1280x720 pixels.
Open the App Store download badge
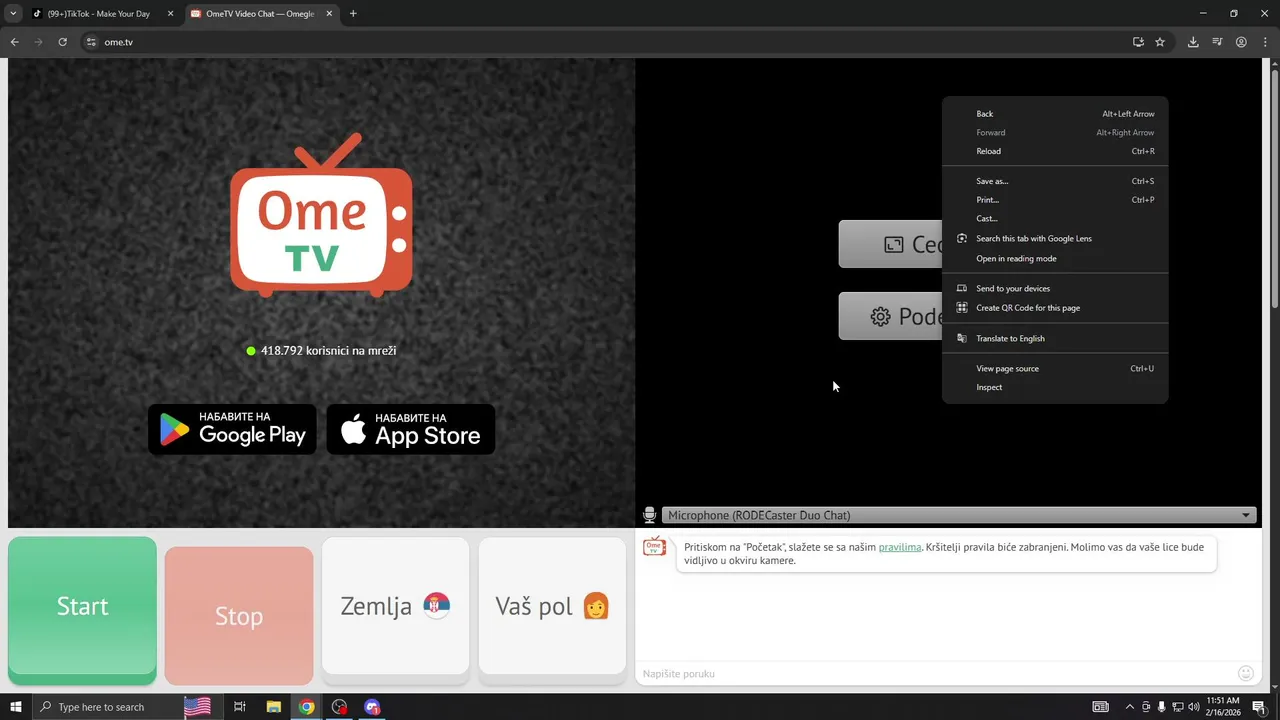[411, 429]
